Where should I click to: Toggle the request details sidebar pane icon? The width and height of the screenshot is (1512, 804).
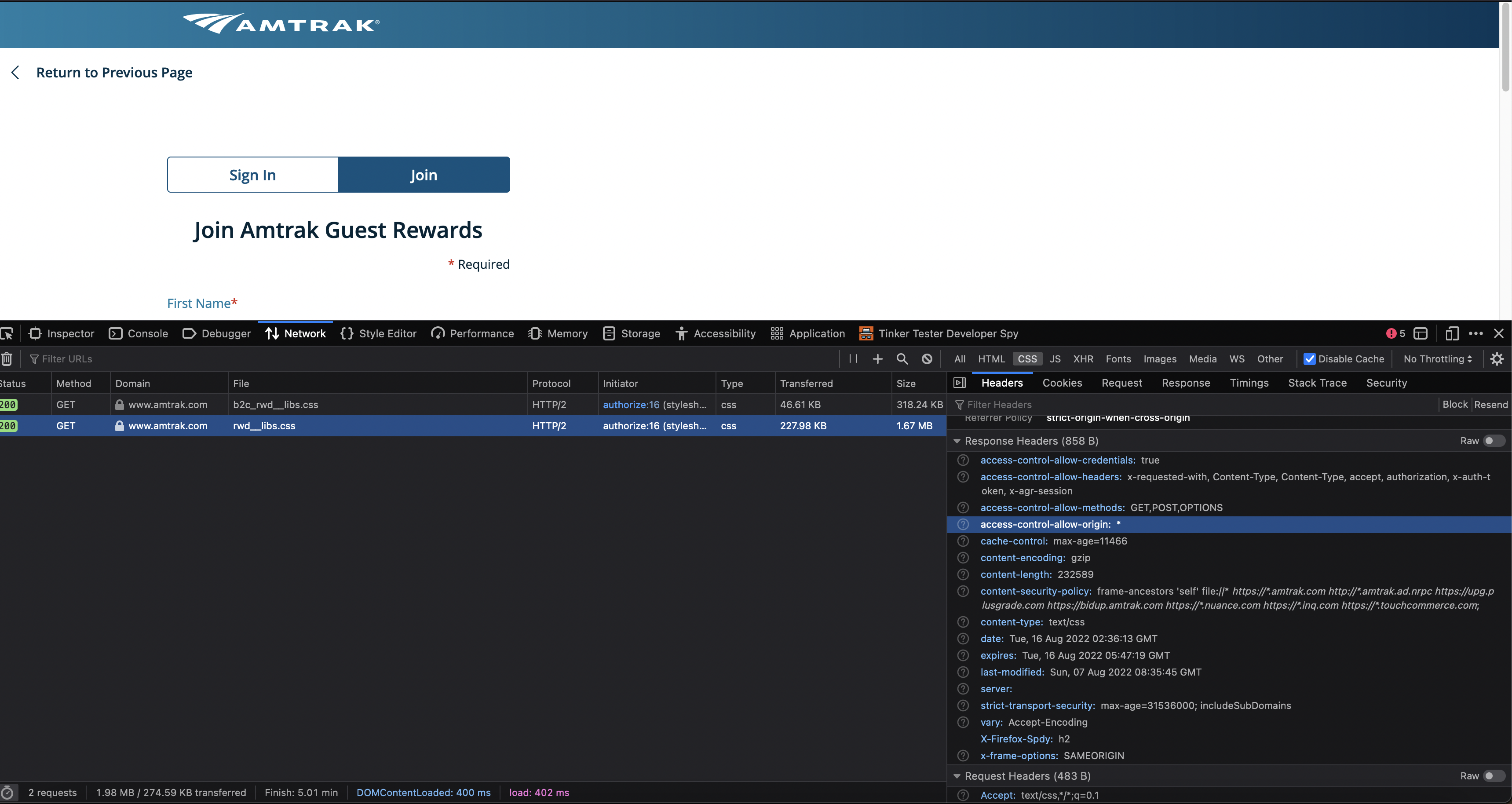coord(960,383)
